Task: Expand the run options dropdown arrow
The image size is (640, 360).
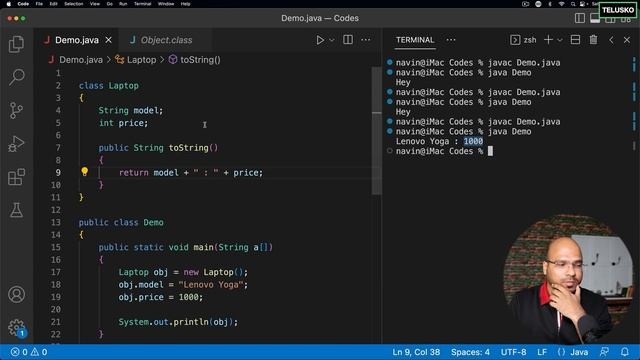Action: [x=331, y=40]
